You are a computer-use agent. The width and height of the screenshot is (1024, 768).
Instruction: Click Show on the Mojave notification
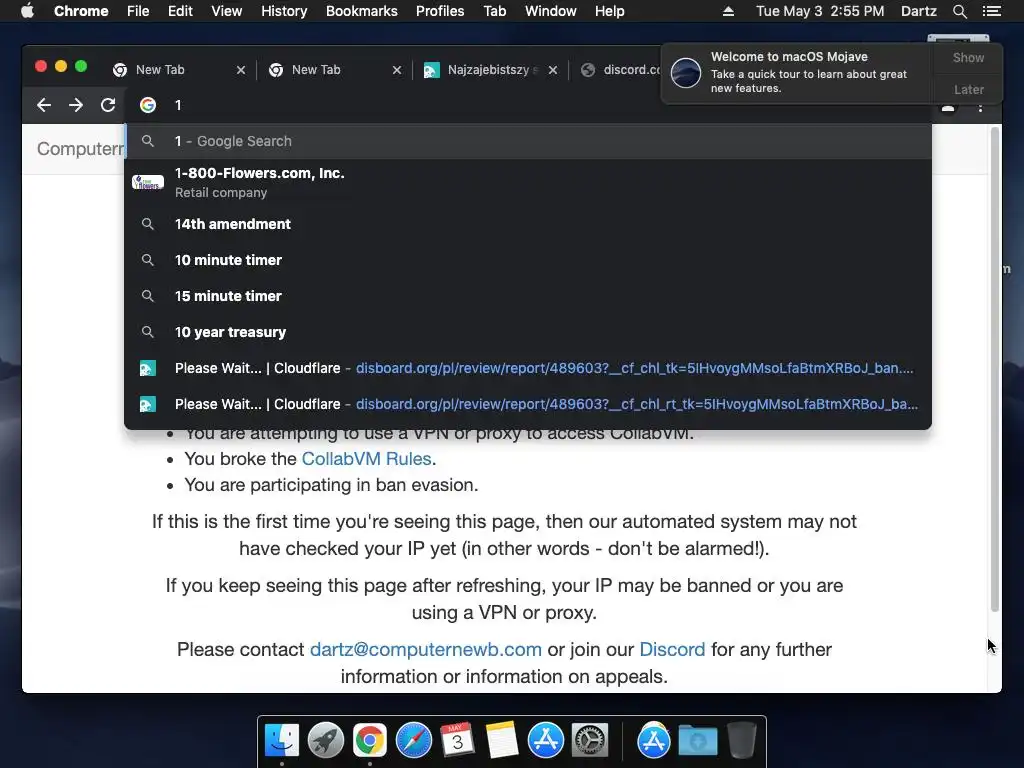click(x=968, y=57)
